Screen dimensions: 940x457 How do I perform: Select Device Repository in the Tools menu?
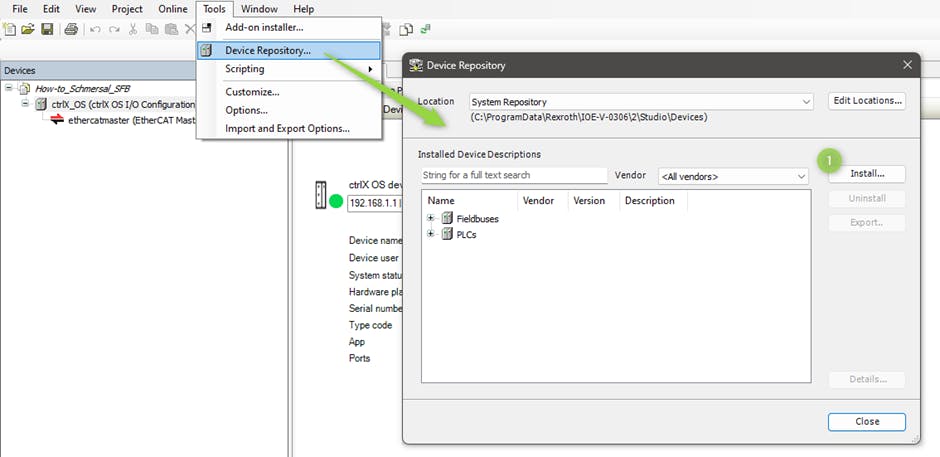pos(267,50)
